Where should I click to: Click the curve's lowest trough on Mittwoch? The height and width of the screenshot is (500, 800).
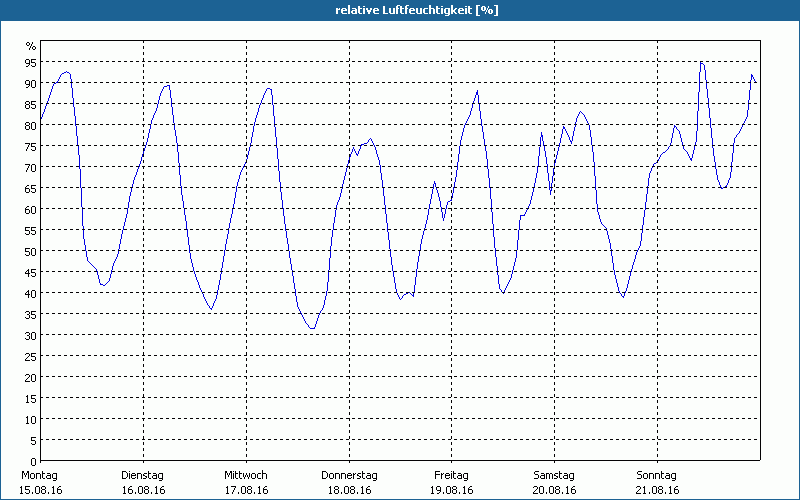[312, 328]
